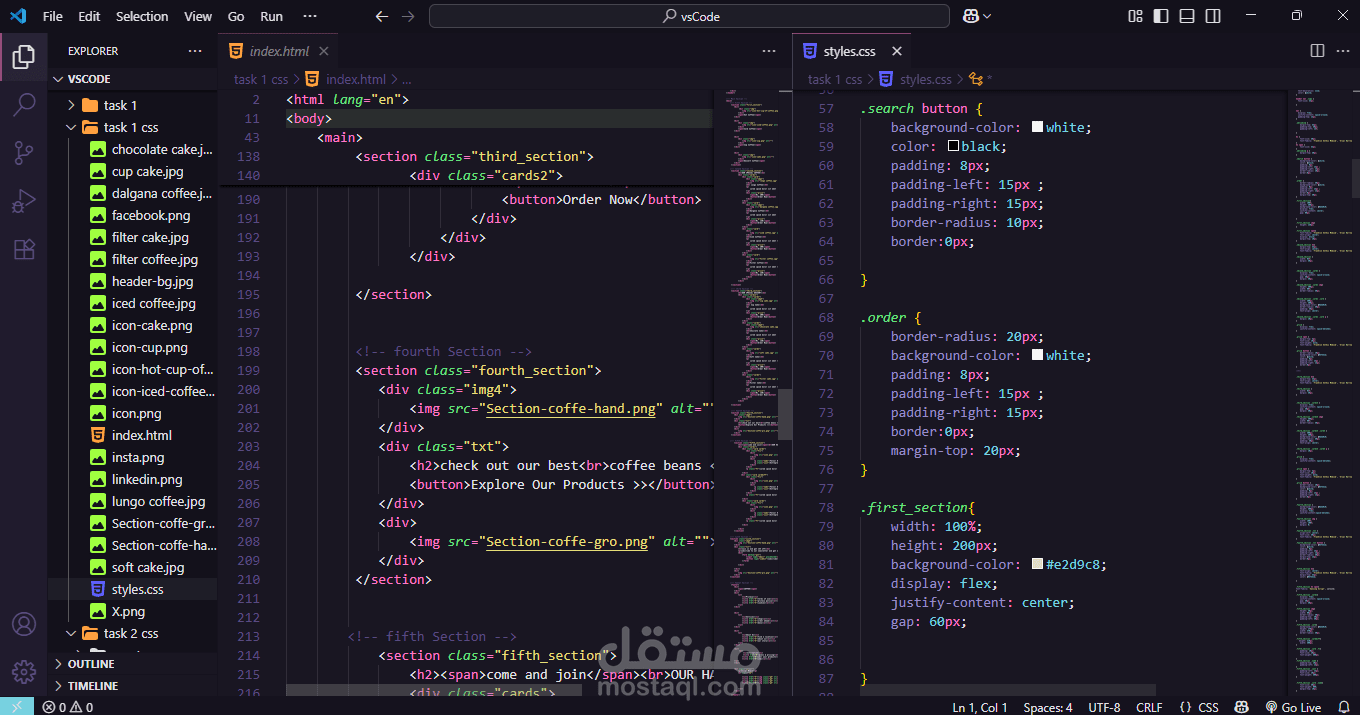
Task: Open the Source Control view
Action: [x=24, y=153]
